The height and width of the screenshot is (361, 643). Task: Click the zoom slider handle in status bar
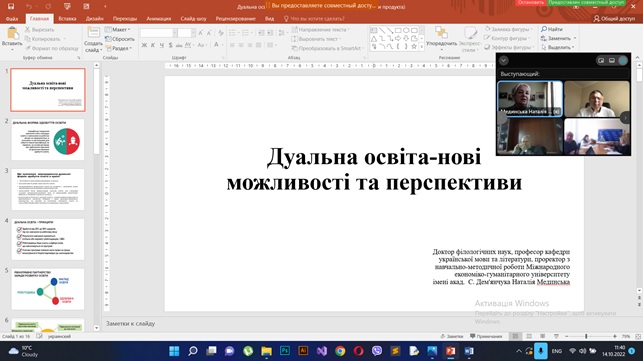coord(586,336)
